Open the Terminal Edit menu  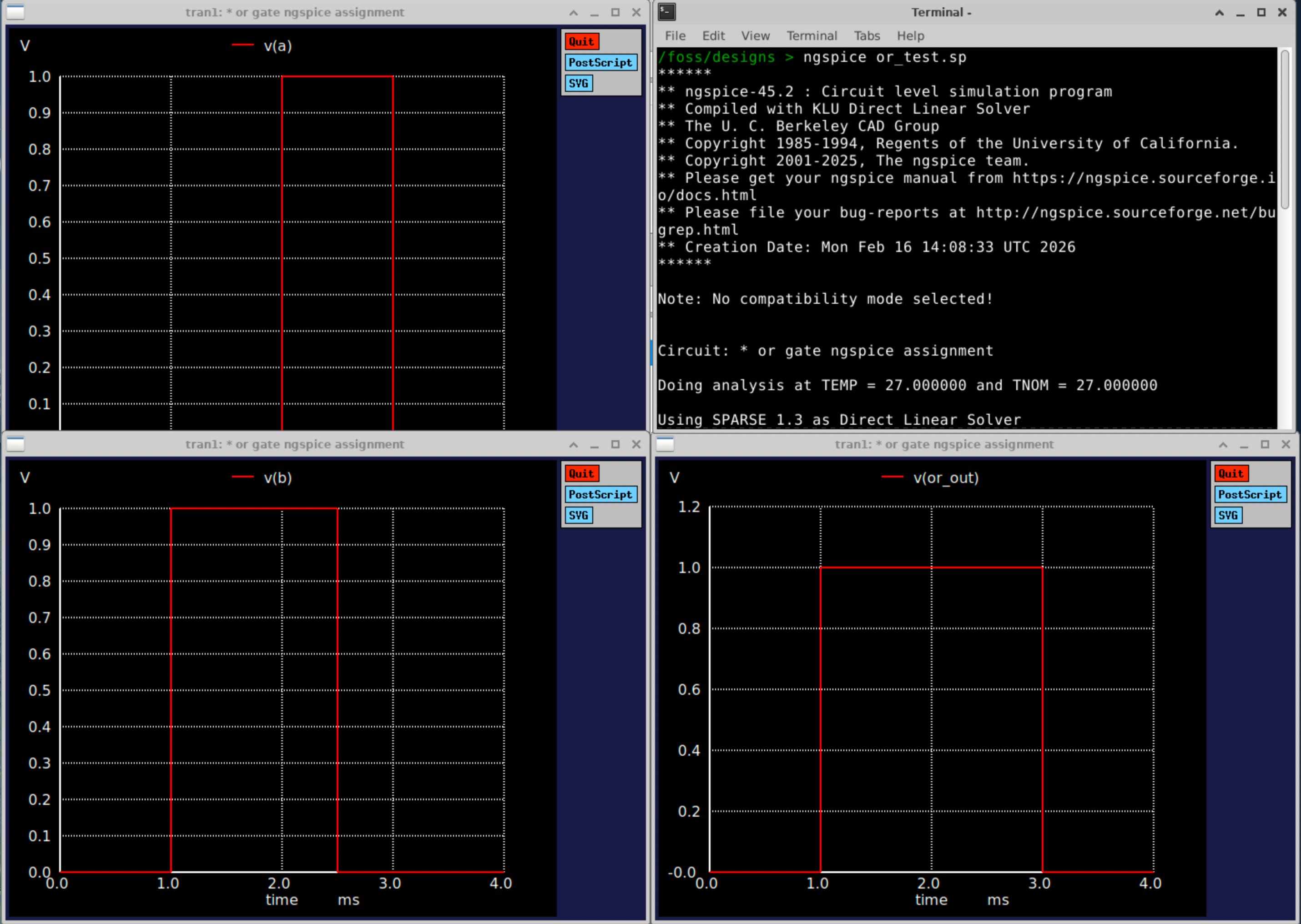click(713, 36)
